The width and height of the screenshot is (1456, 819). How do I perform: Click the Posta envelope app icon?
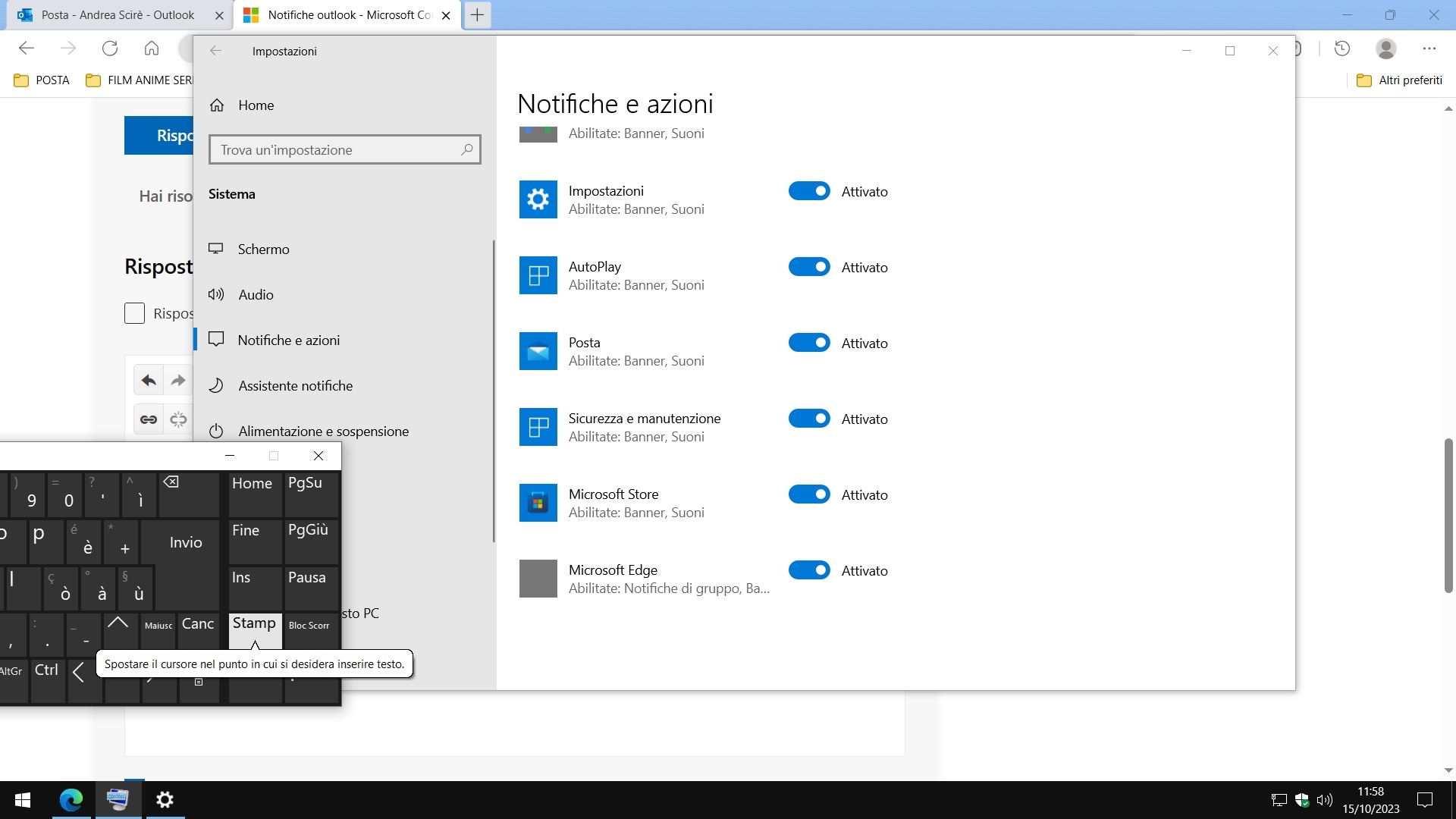(538, 351)
